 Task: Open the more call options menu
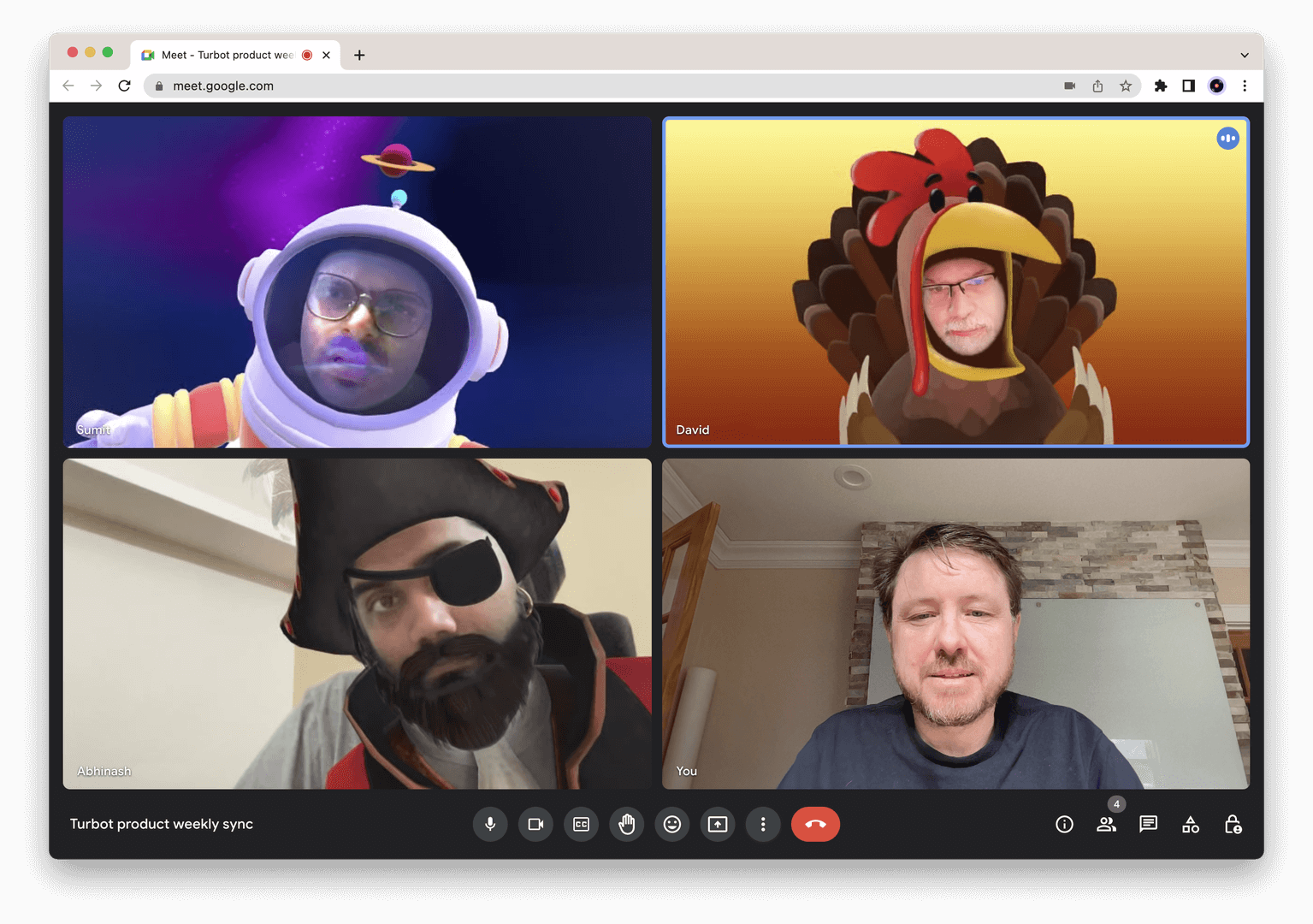(763, 824)
